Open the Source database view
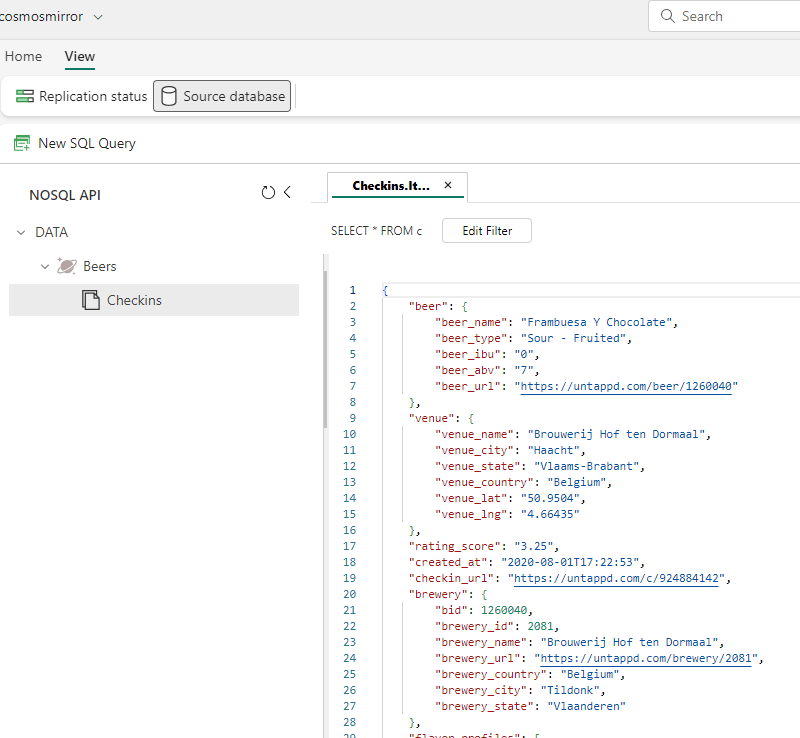 pos(222,97)
